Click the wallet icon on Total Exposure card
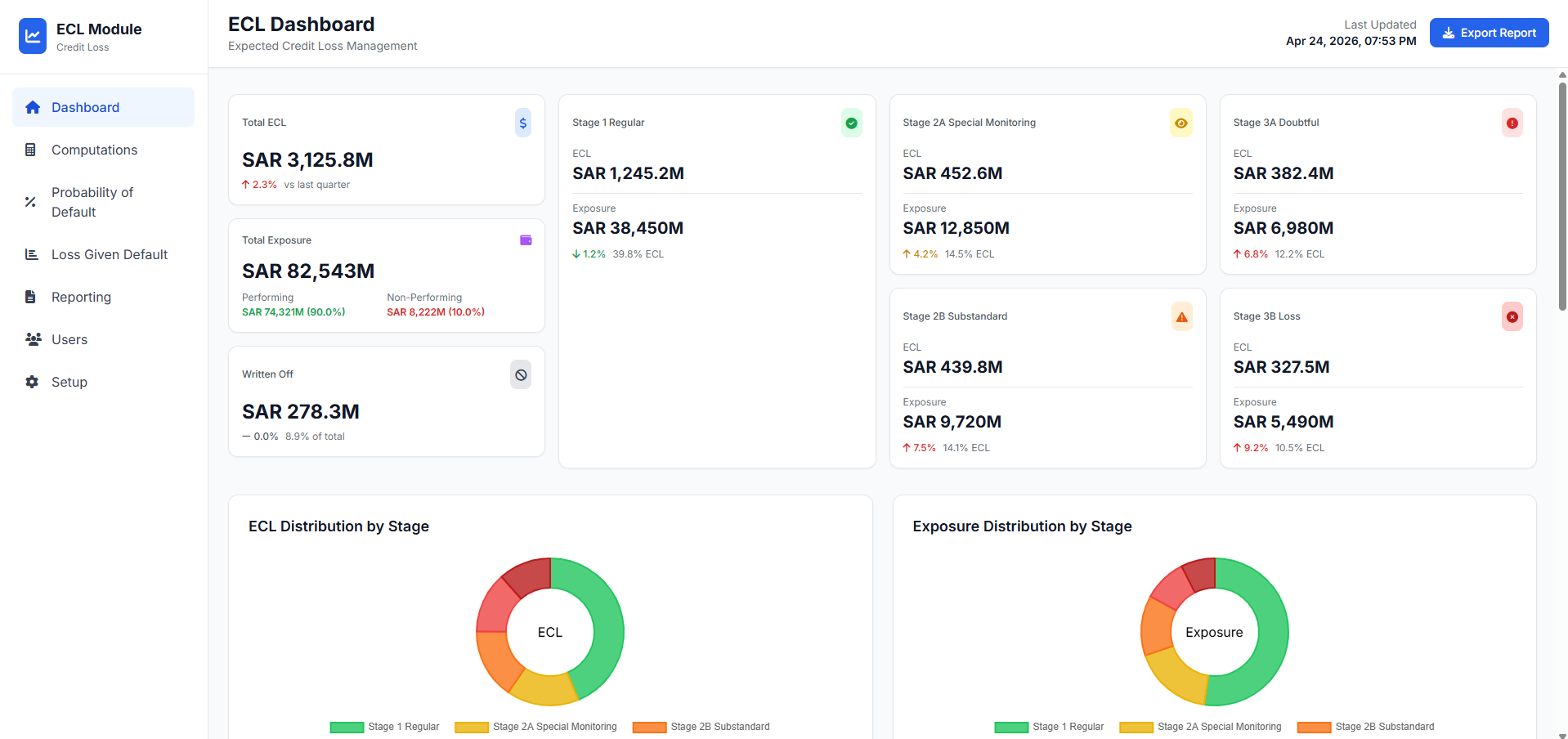This screenshot has height=739, width=1568. [x=526, y=240]
